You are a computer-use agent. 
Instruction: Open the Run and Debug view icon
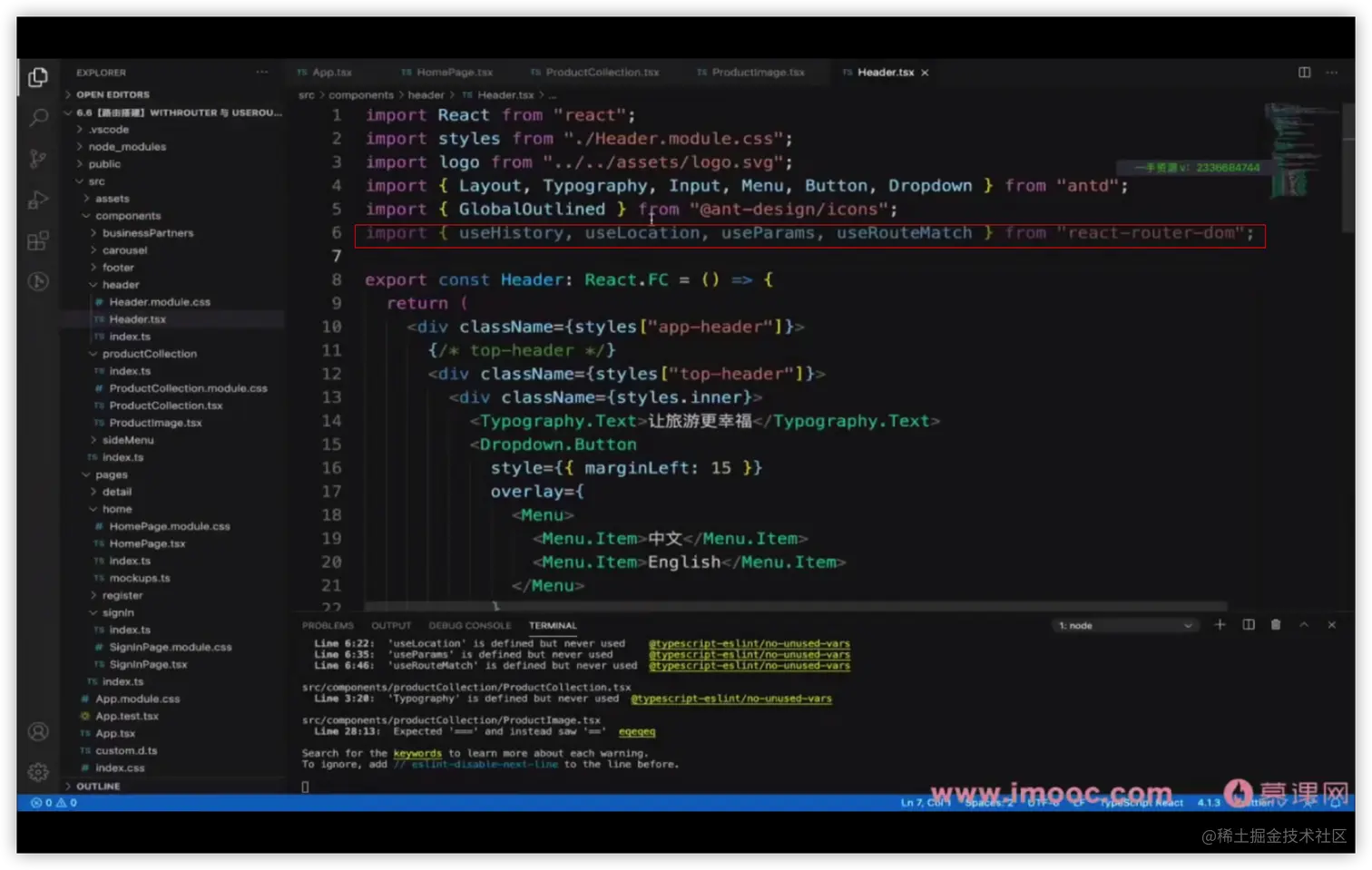(x=38, y=200)
